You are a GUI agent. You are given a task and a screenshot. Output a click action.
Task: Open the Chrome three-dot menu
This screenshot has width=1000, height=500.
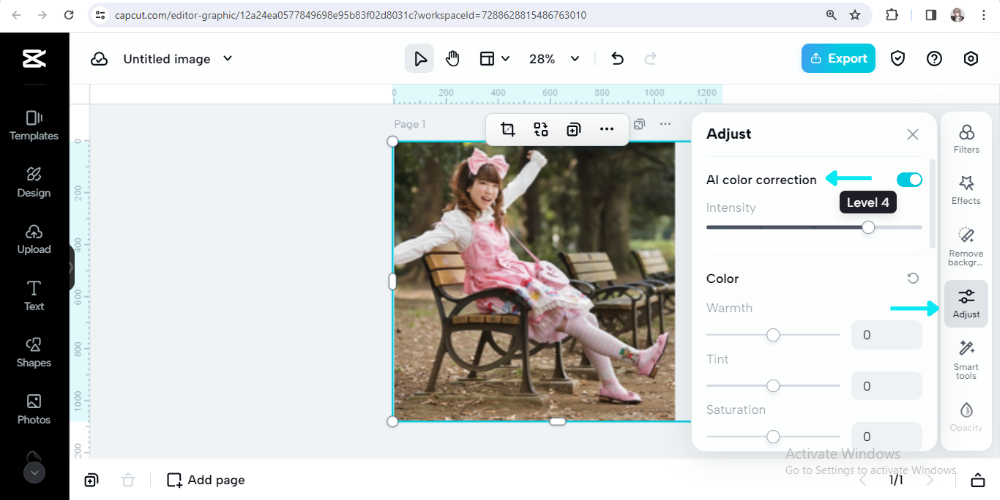[x=983, y=15]
